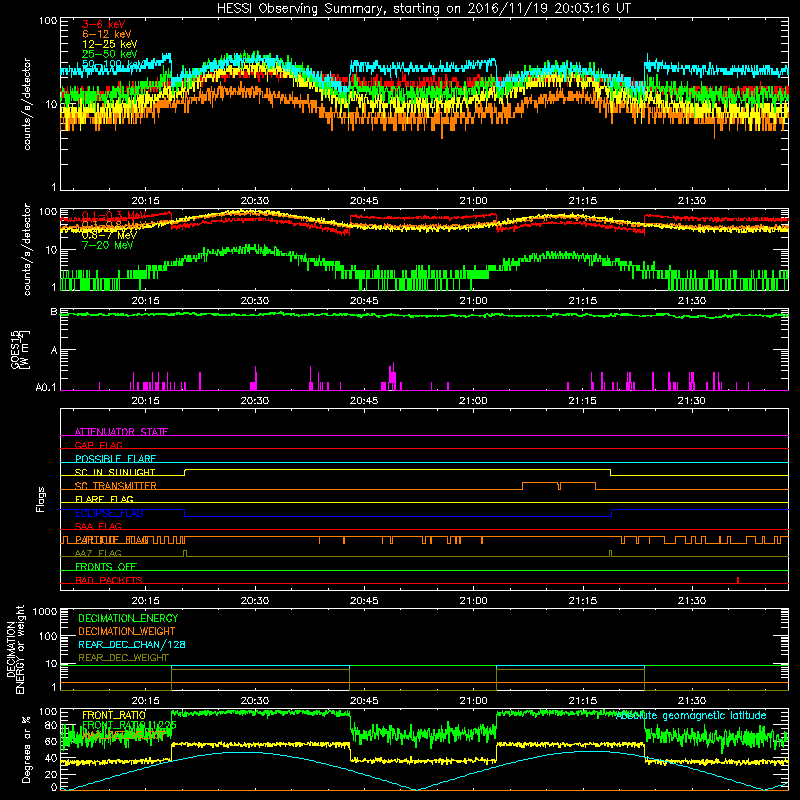Click the SAA FLAG label
800x800 pixels.
pyautogui.click(x=98, y=526)
